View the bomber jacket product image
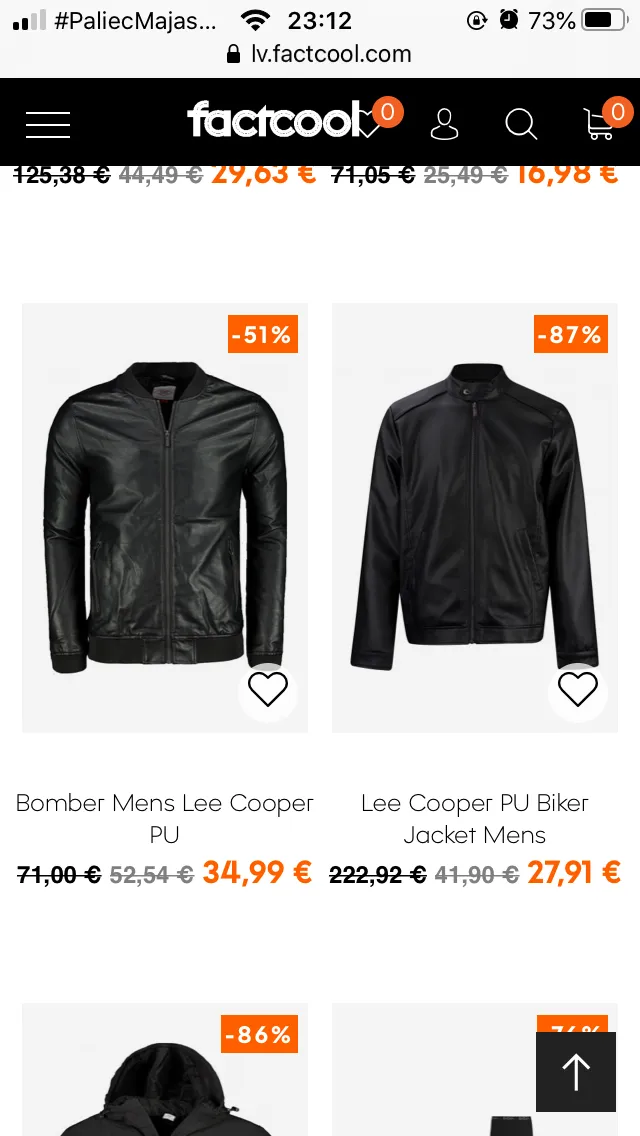Screen dimensions: 640x1136 [165, 517]
